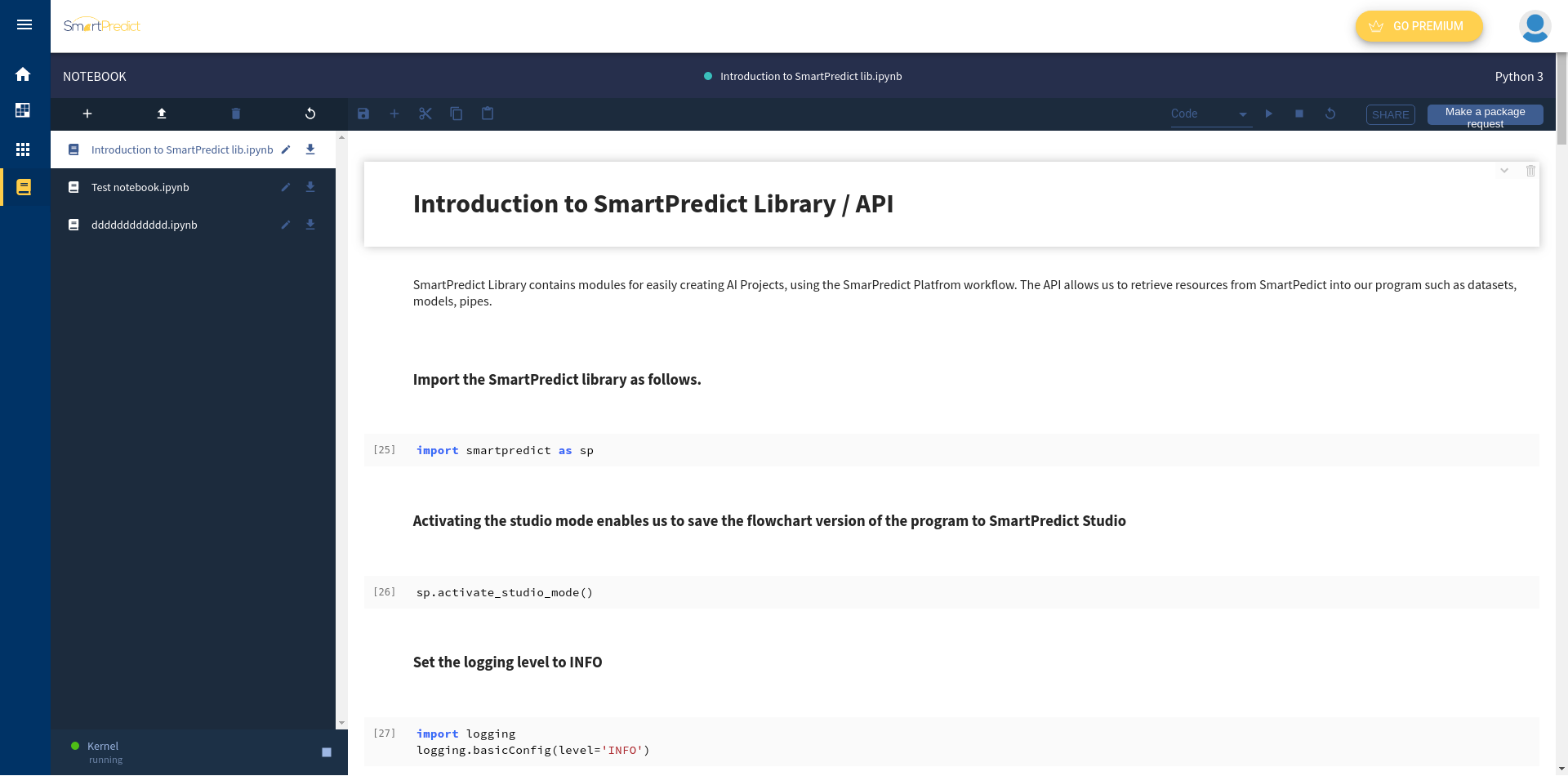This screenshot has width=1568, height=776.
Task: Click the paste-cell clipboard icon
Action: point(488,114)
